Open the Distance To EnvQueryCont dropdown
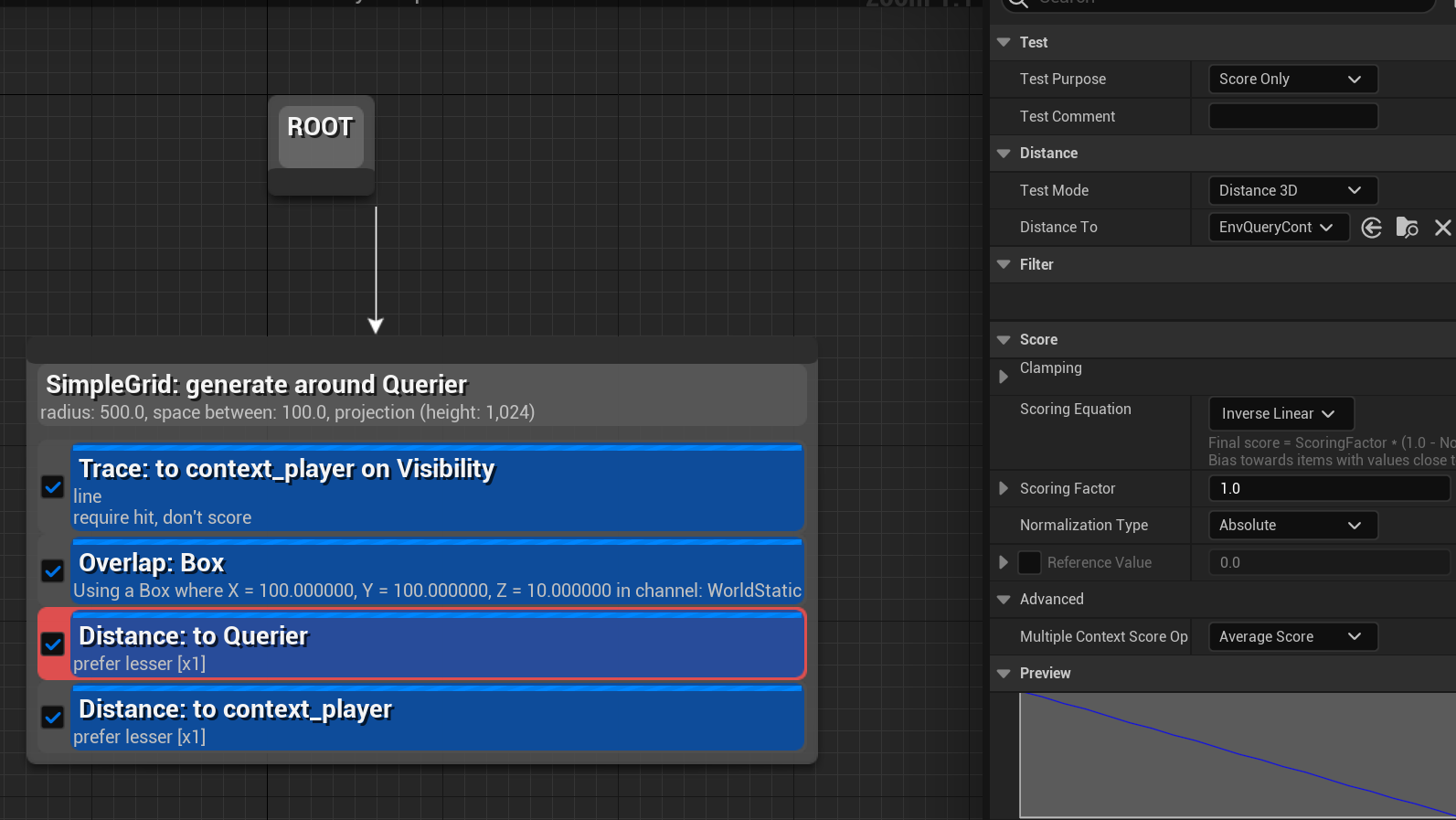This screenshot has width=1456, height=820. pos(1279,228)
